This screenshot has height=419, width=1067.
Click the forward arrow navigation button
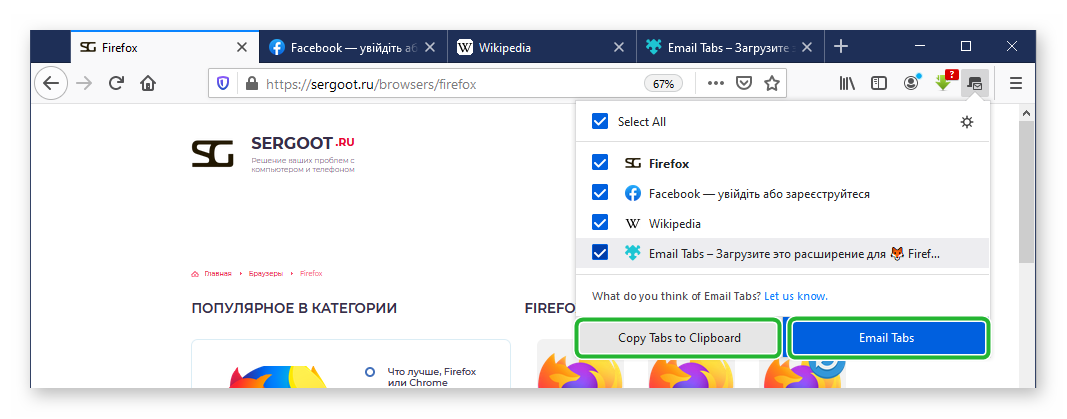click(84, 84)
